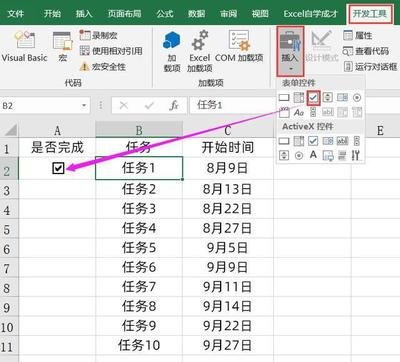400x362 pixels.
Task: Click the Name Box showing B2
Action: pos(40,106)
